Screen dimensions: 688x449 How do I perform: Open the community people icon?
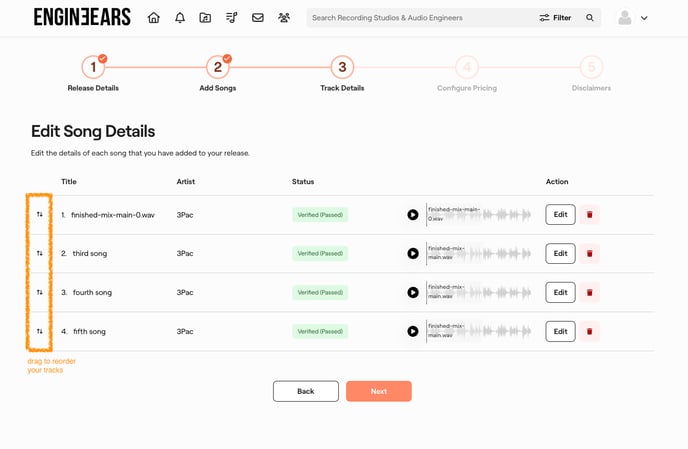[284, 18]
